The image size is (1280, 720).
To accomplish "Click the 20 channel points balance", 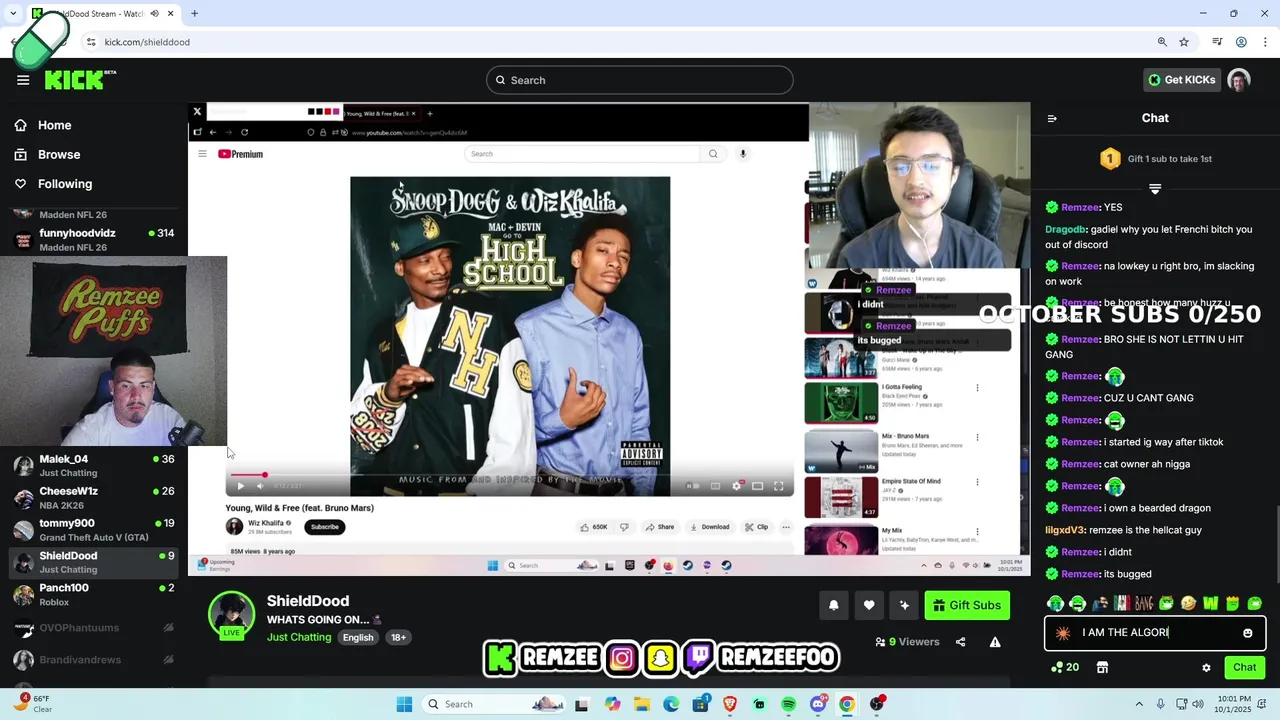I will pos(1065,667).
